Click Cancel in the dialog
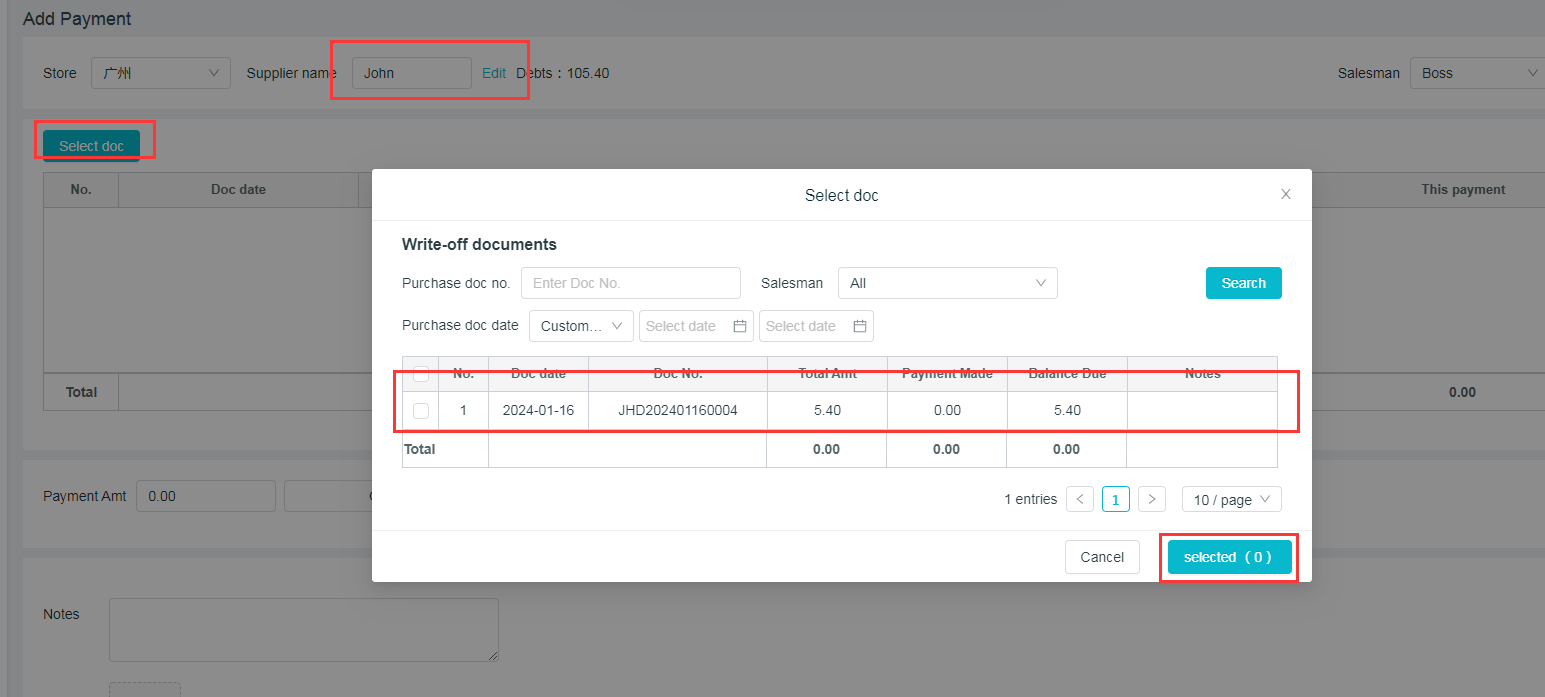Screen dimensions: 1545x697 (1102, 557)
